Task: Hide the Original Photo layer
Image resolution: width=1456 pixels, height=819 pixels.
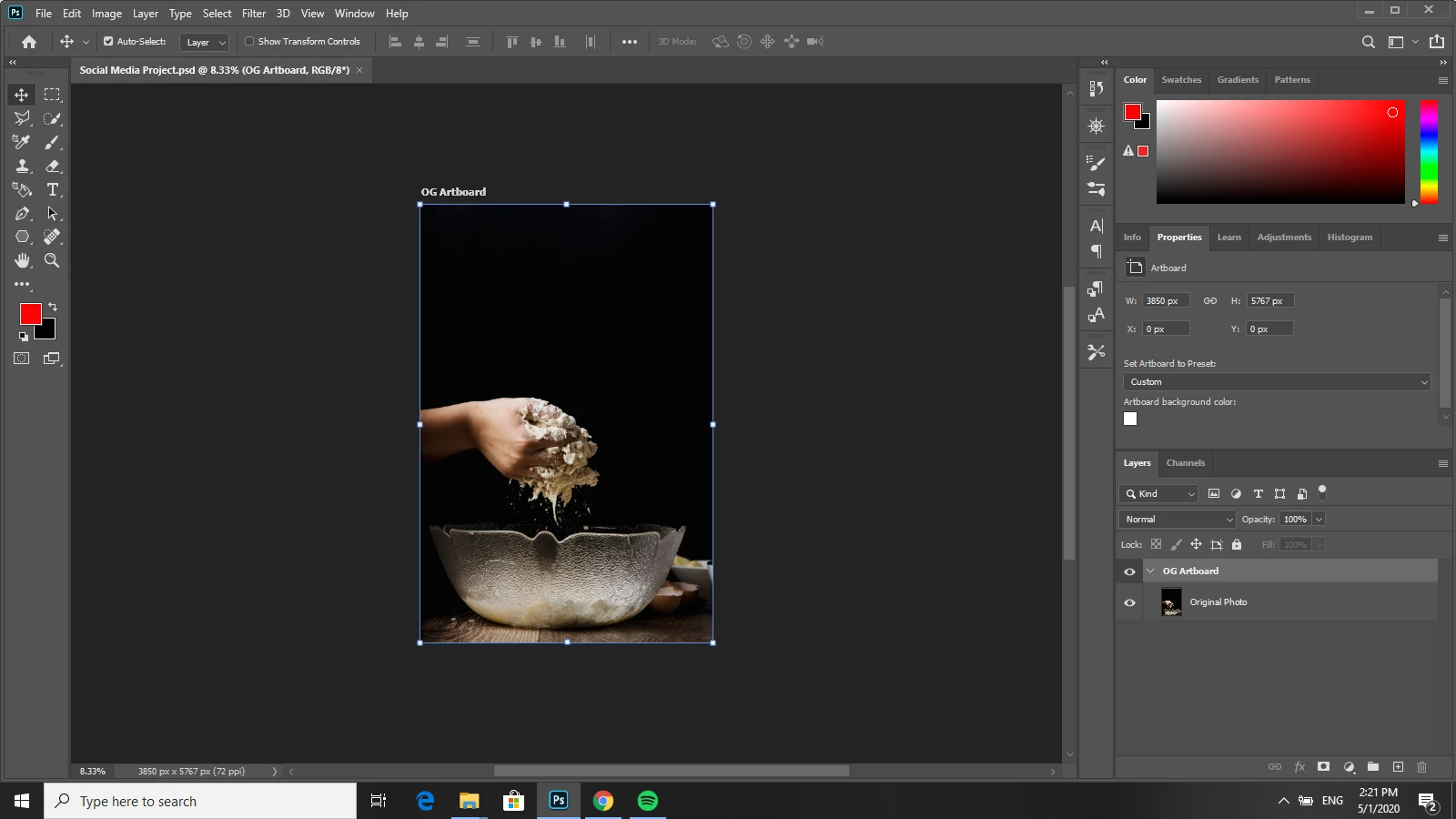Action: pos(1129,602)
